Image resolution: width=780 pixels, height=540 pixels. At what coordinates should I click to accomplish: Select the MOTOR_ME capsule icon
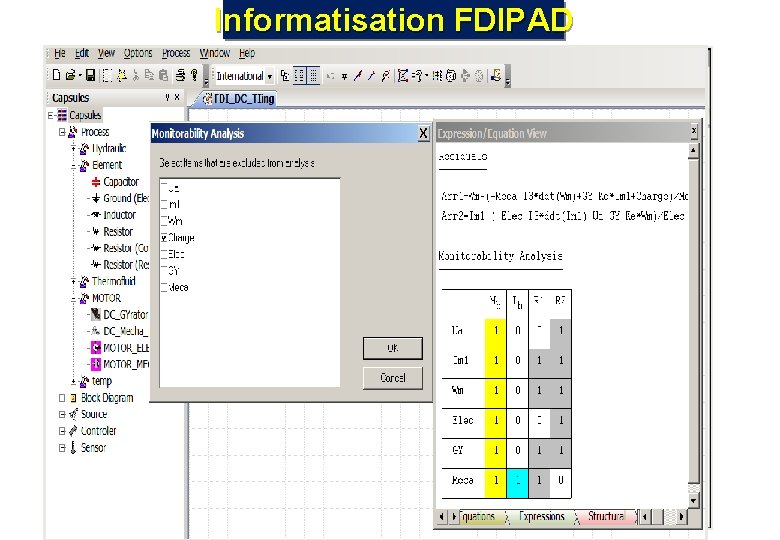(x=96, y=364)
